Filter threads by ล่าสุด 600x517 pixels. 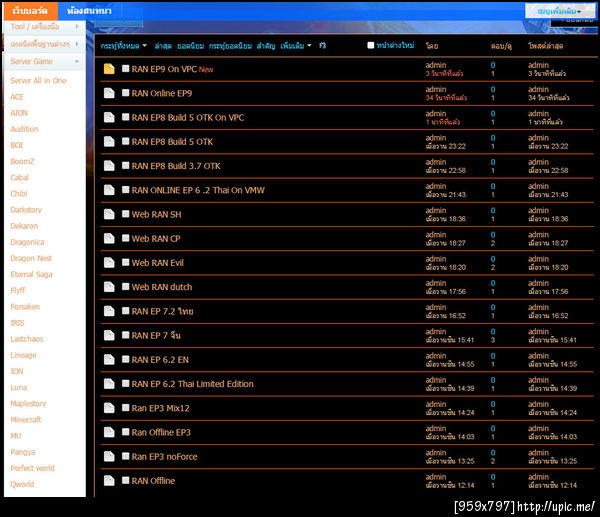[163, 46]
